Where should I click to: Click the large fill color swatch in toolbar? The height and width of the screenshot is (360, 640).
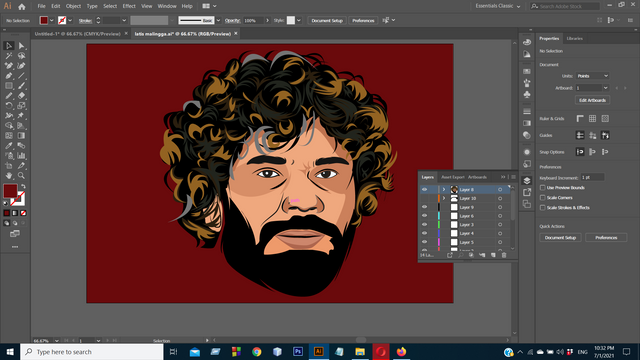pos(10,191)
